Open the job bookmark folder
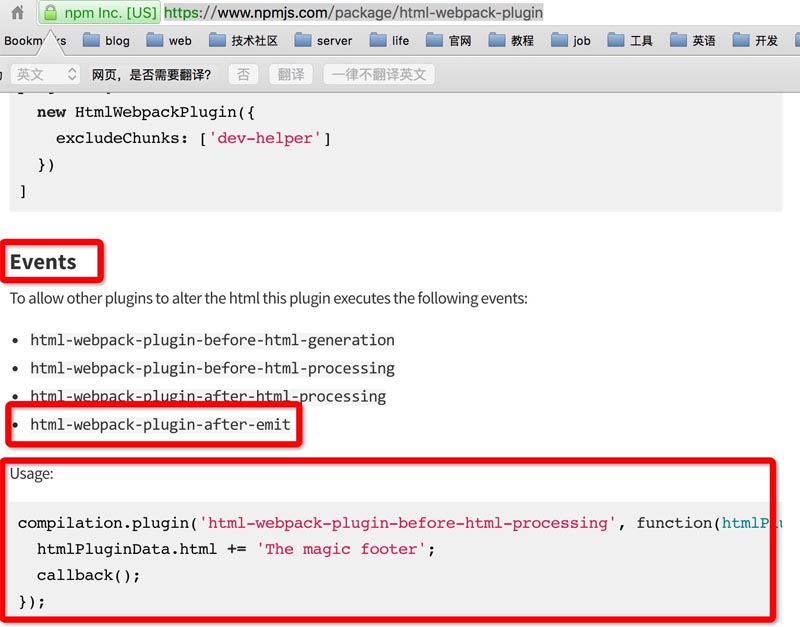Screen dimensions: 800x627 coord(570,41)
